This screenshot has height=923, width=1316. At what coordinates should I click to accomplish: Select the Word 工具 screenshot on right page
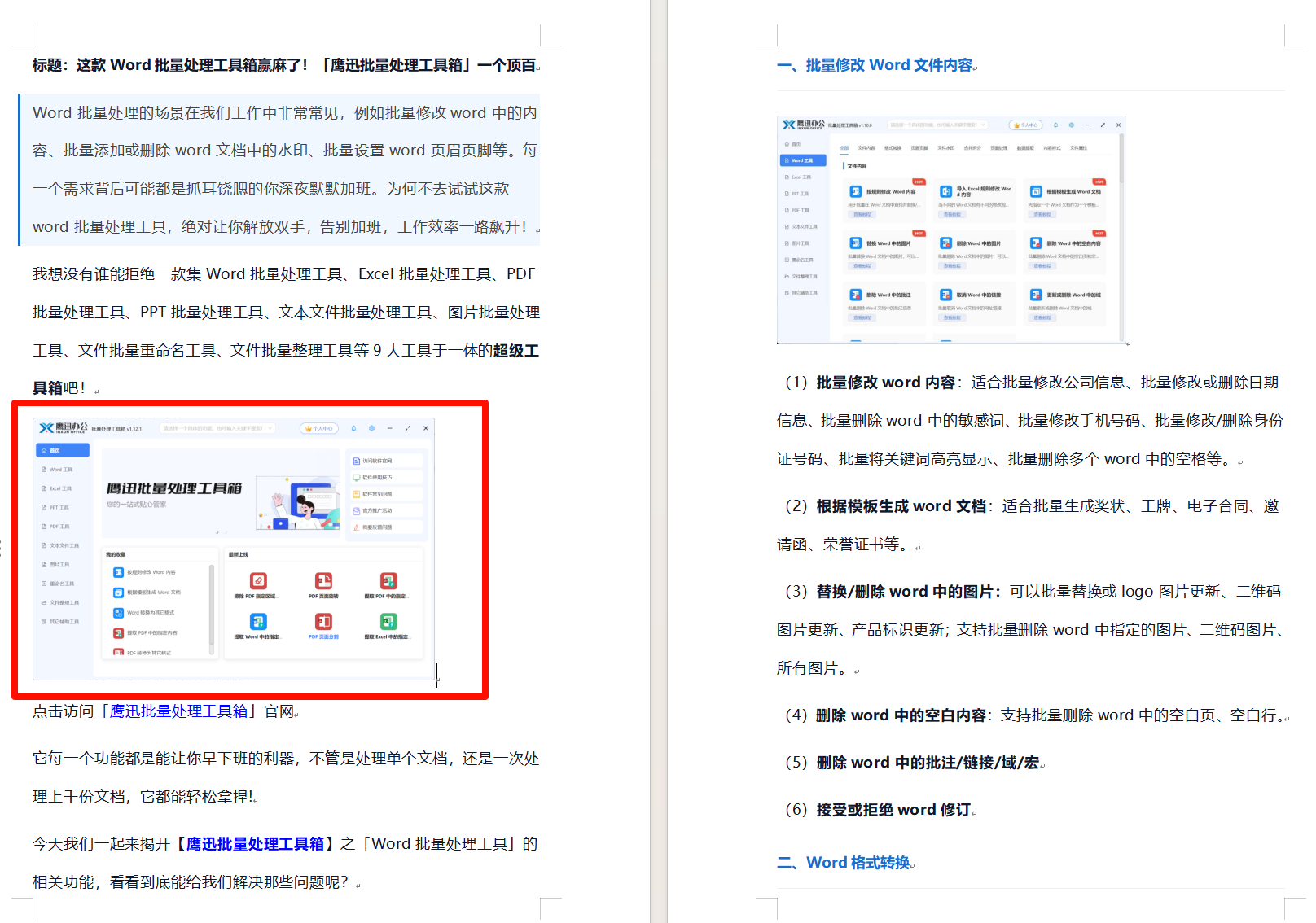point(951,230)
